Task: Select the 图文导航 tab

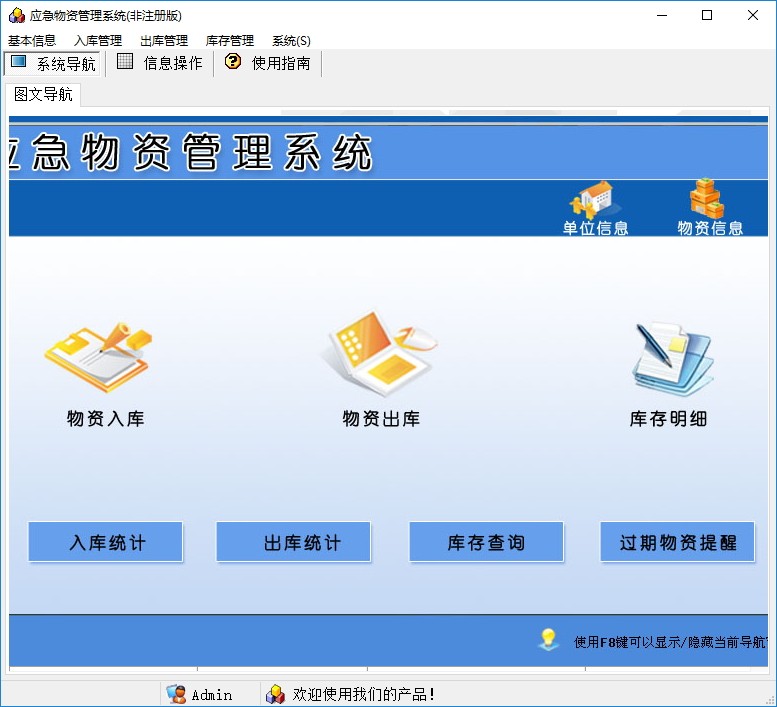Action: pos(43,94)
